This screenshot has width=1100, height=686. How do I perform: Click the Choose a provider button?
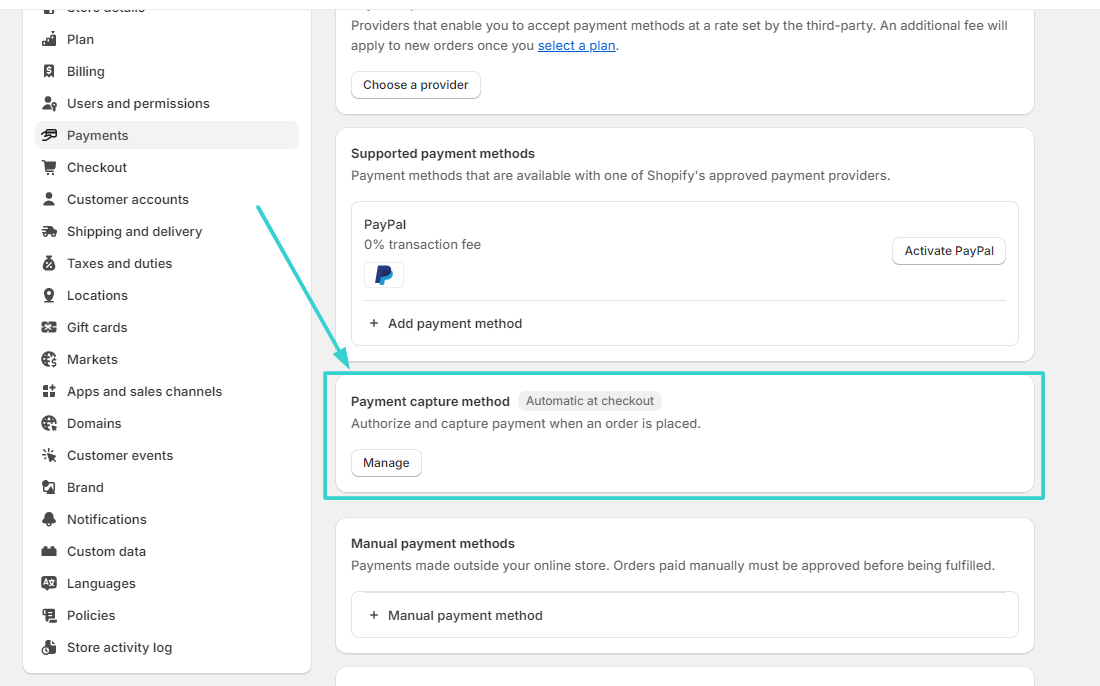[415, 85]
